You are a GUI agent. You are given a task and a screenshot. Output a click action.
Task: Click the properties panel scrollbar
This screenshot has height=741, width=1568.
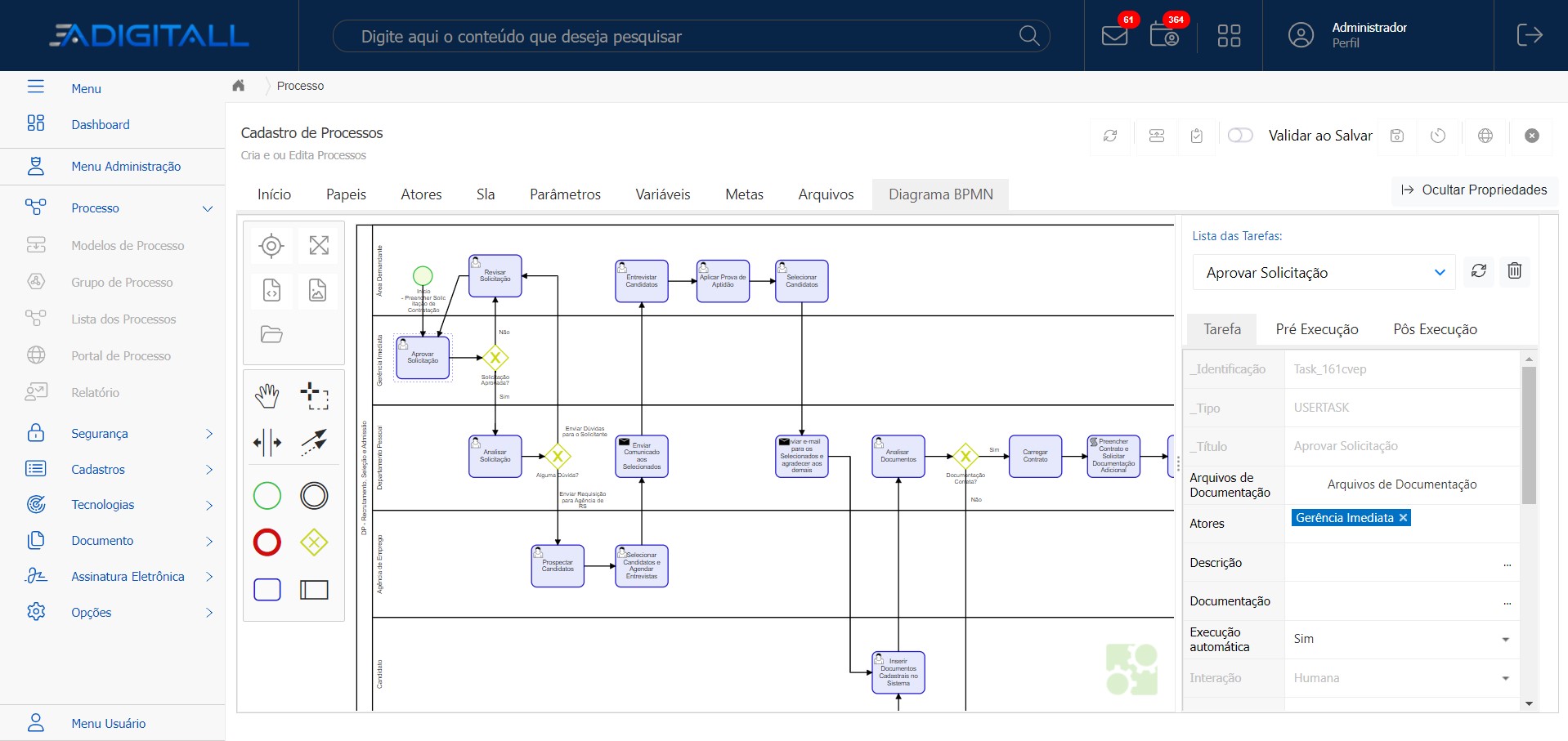point(1529,435)
